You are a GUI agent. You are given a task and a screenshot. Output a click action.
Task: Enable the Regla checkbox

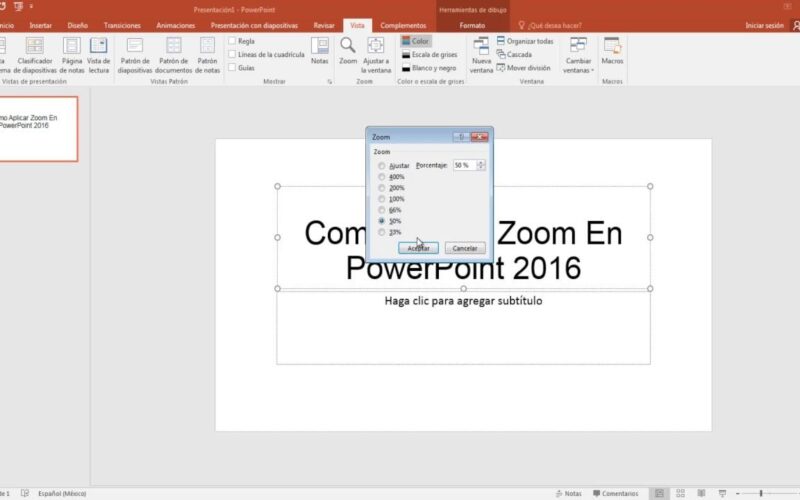pos(233,41)
